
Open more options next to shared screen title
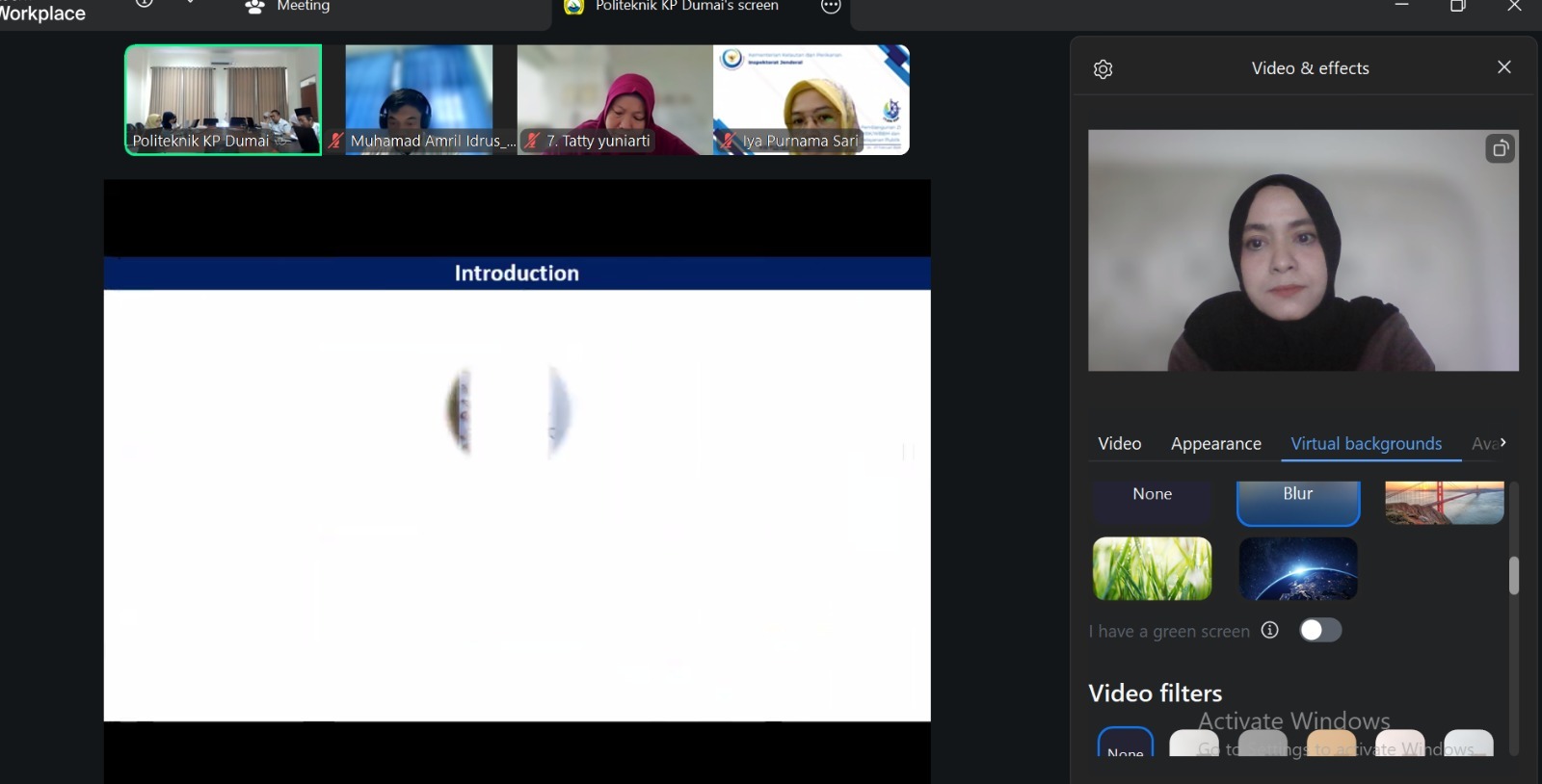click(x=831, y=7)
